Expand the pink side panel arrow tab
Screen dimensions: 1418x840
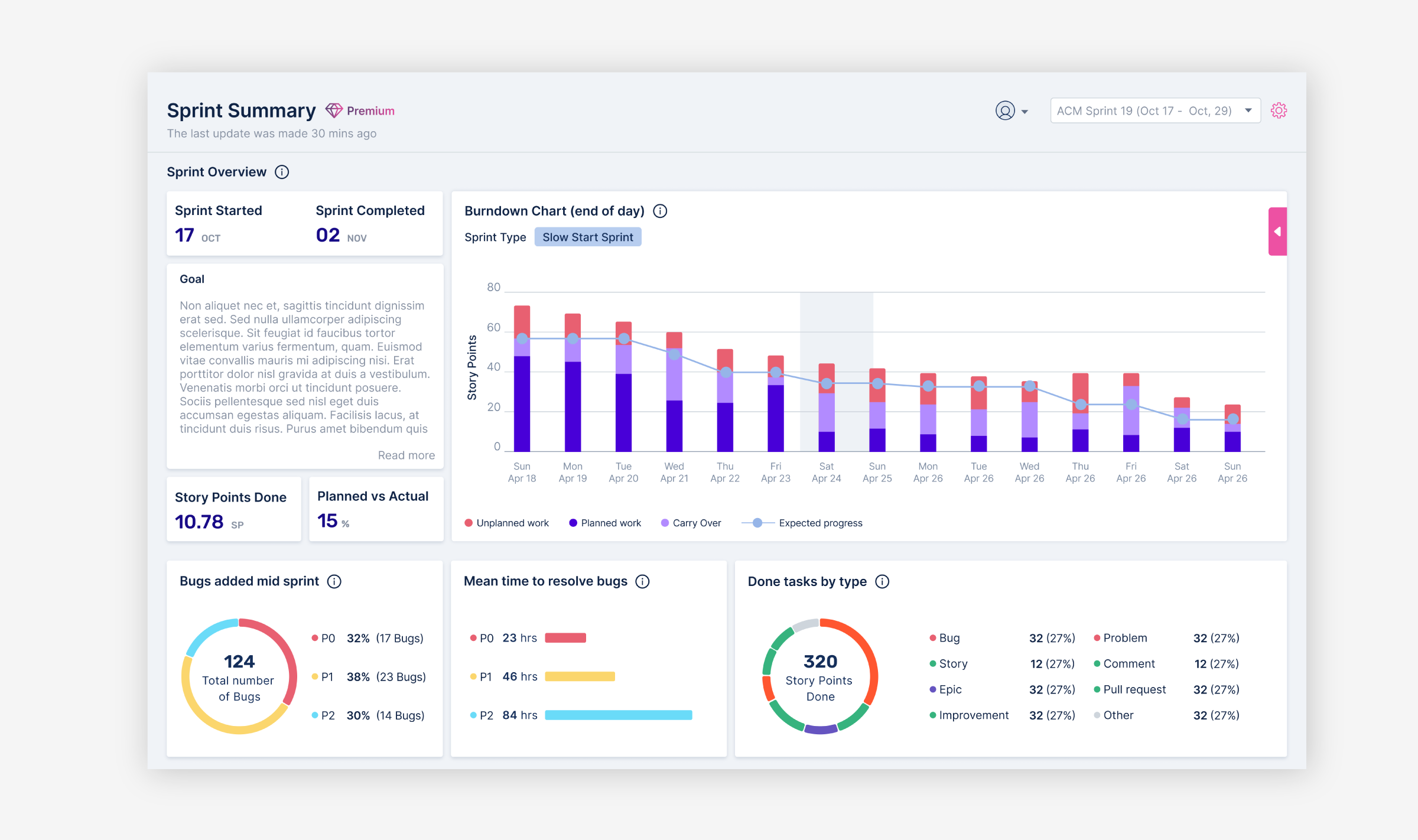coord(1277,232)
